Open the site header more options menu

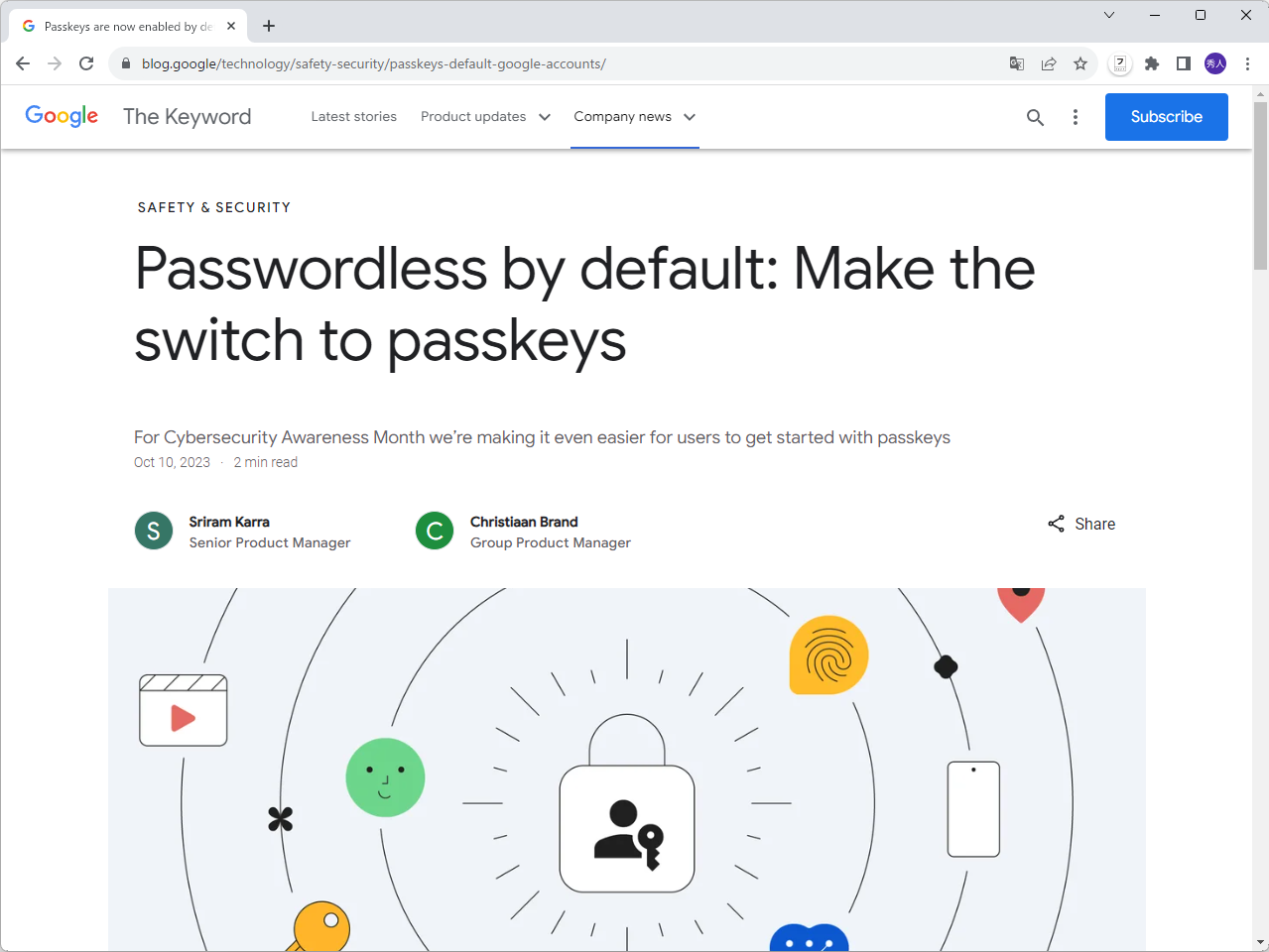[x=1076, y=117]
